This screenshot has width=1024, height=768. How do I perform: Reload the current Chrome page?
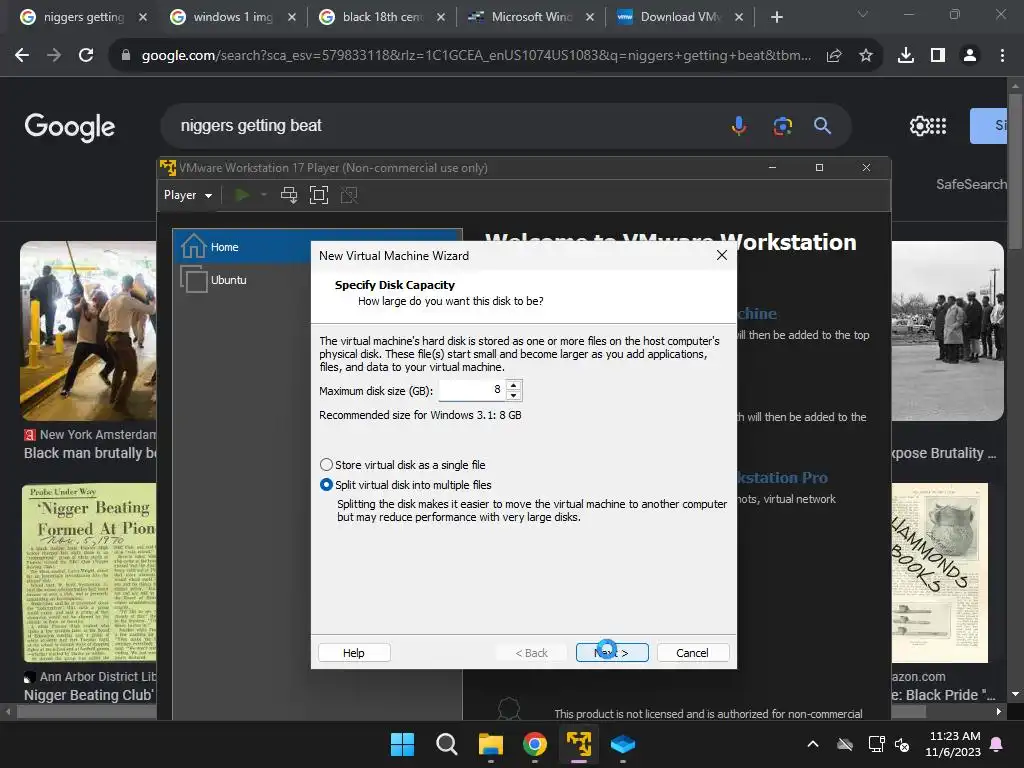click(86, 55)
